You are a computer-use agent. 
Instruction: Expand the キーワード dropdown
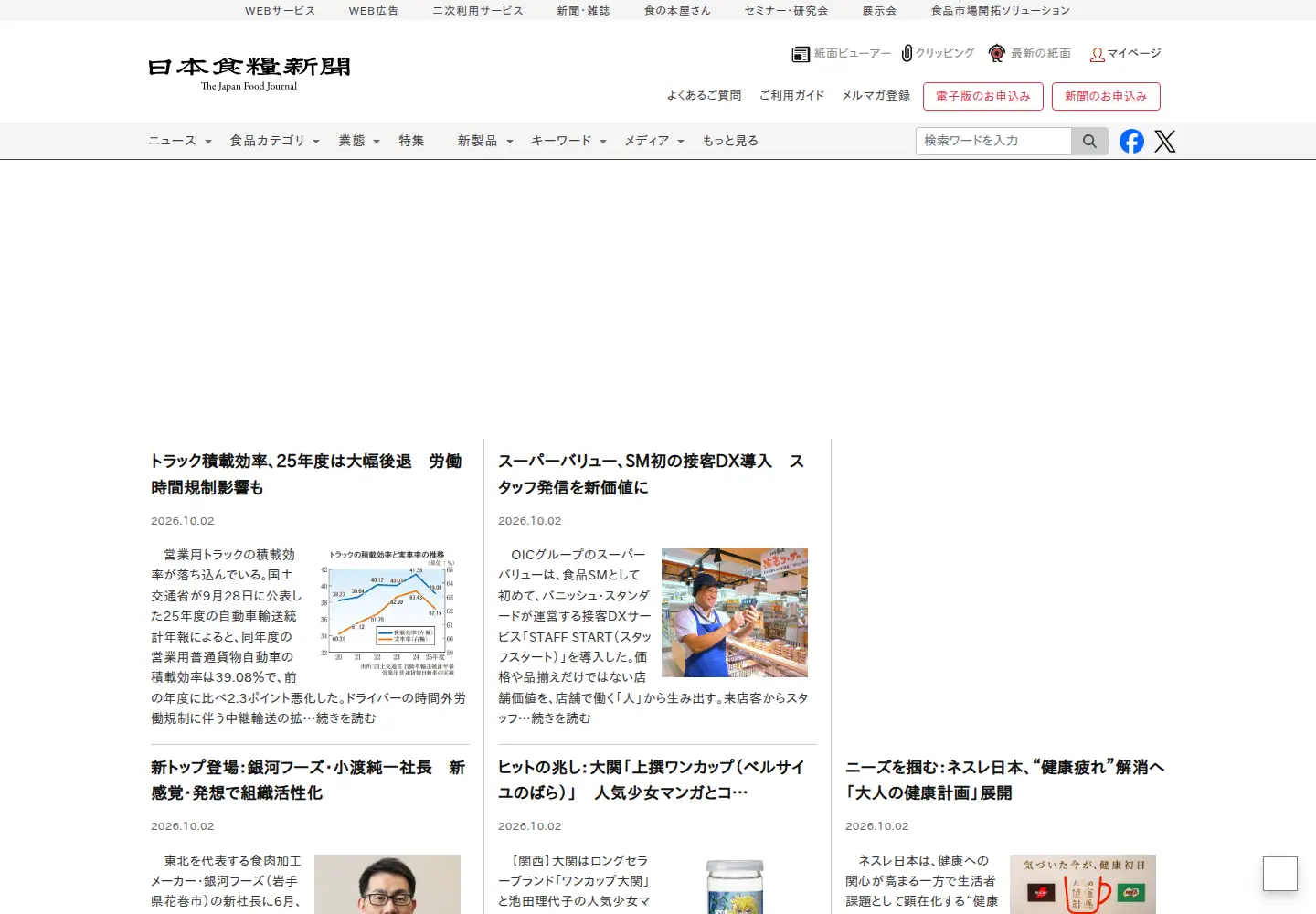(568, 141)
